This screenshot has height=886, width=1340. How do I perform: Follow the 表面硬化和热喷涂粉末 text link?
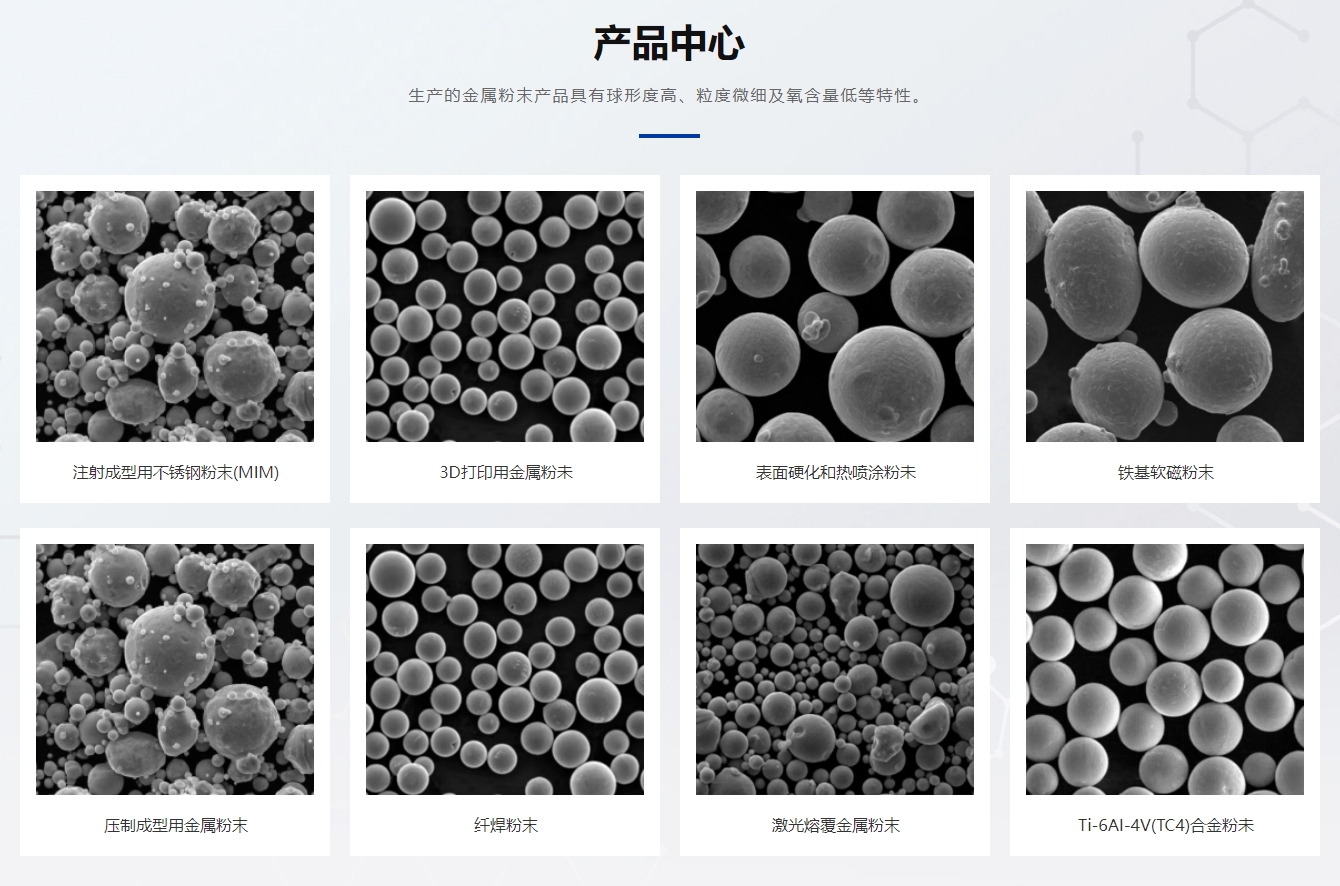click(835, 472)
